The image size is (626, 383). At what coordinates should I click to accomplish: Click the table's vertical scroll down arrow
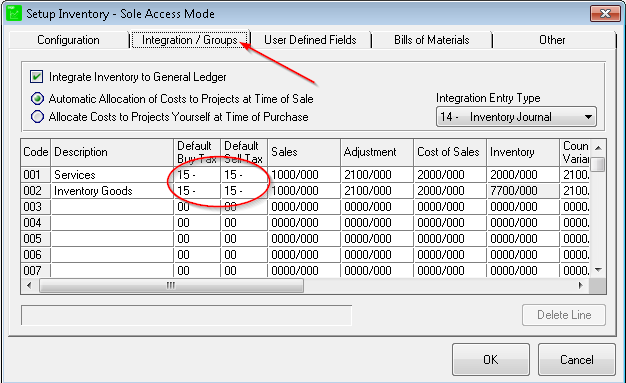[598, 270]
